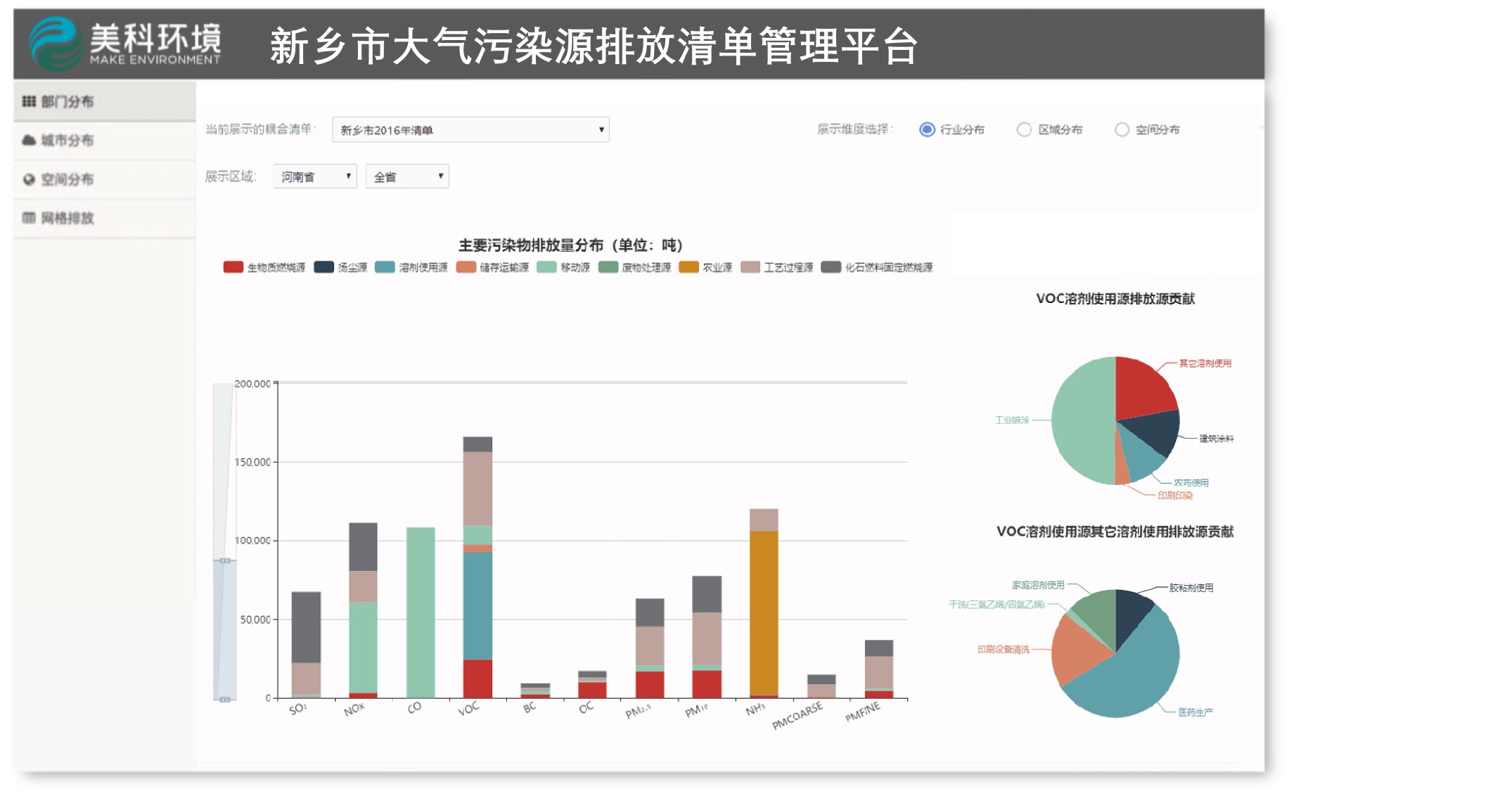Screen dimensions: 1512x791
Task: Click the 网格排放 table icon in sidebar
Action: tap(28, 218)
